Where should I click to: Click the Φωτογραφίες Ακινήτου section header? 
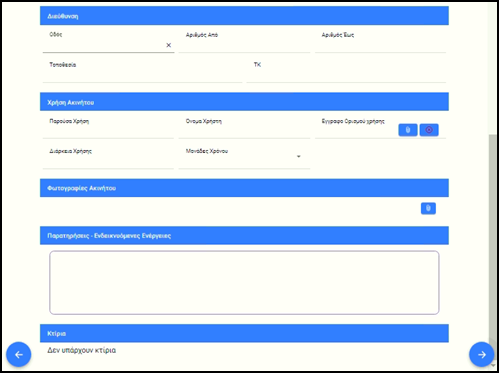[244, 188]
